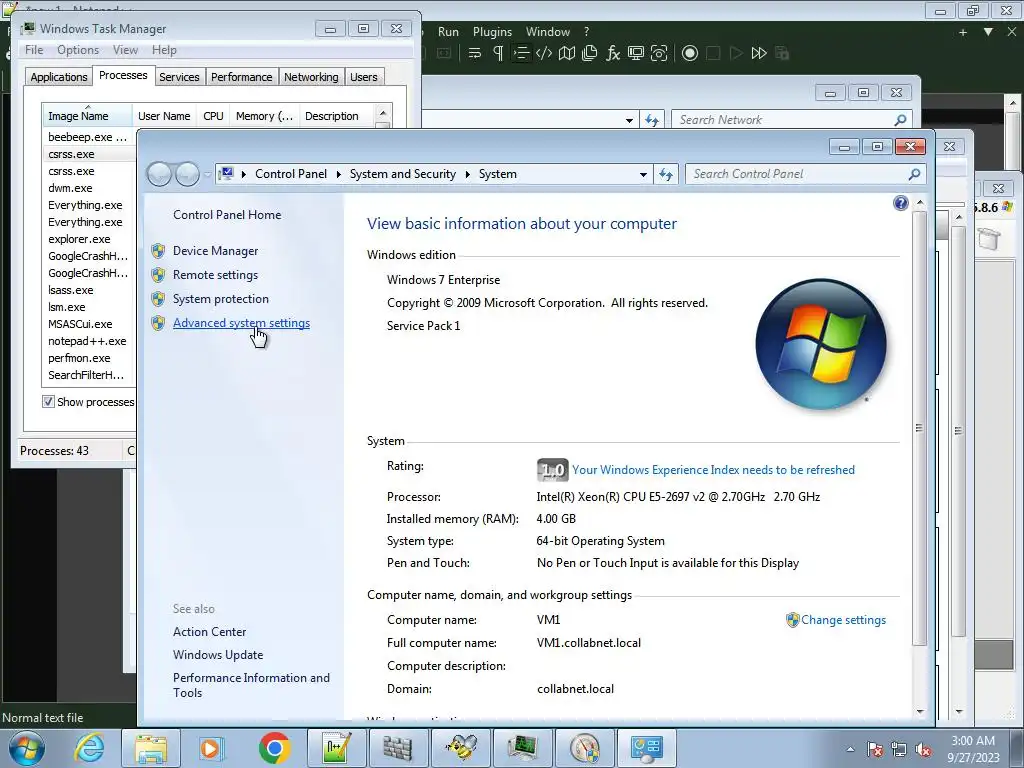Select notepad++.exe process row
This screenshot has width=1024, height=768.
88,341
